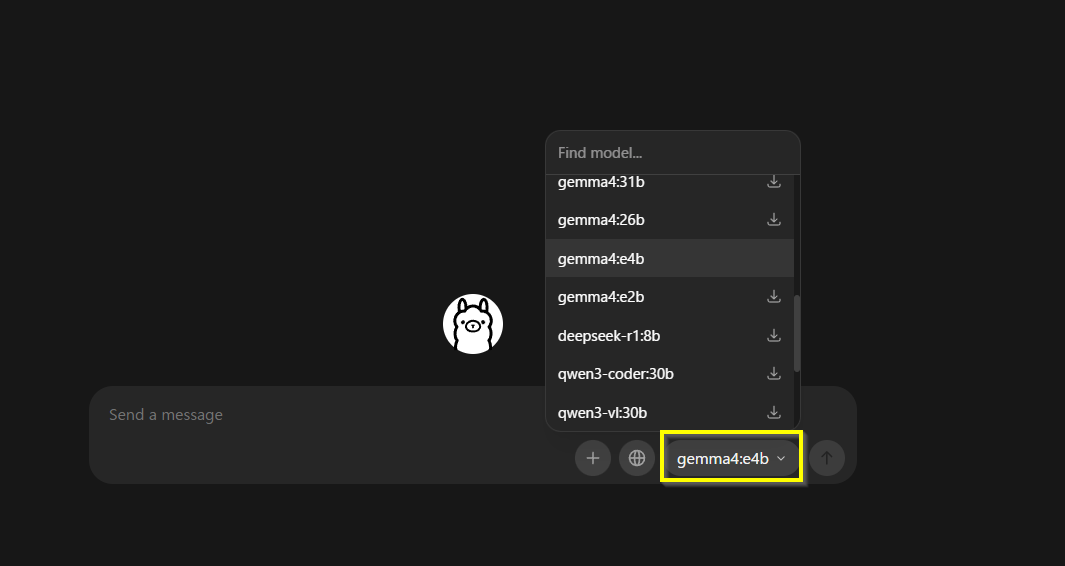Download the qwen3-vl:30b model

click(x=774, y=412)
